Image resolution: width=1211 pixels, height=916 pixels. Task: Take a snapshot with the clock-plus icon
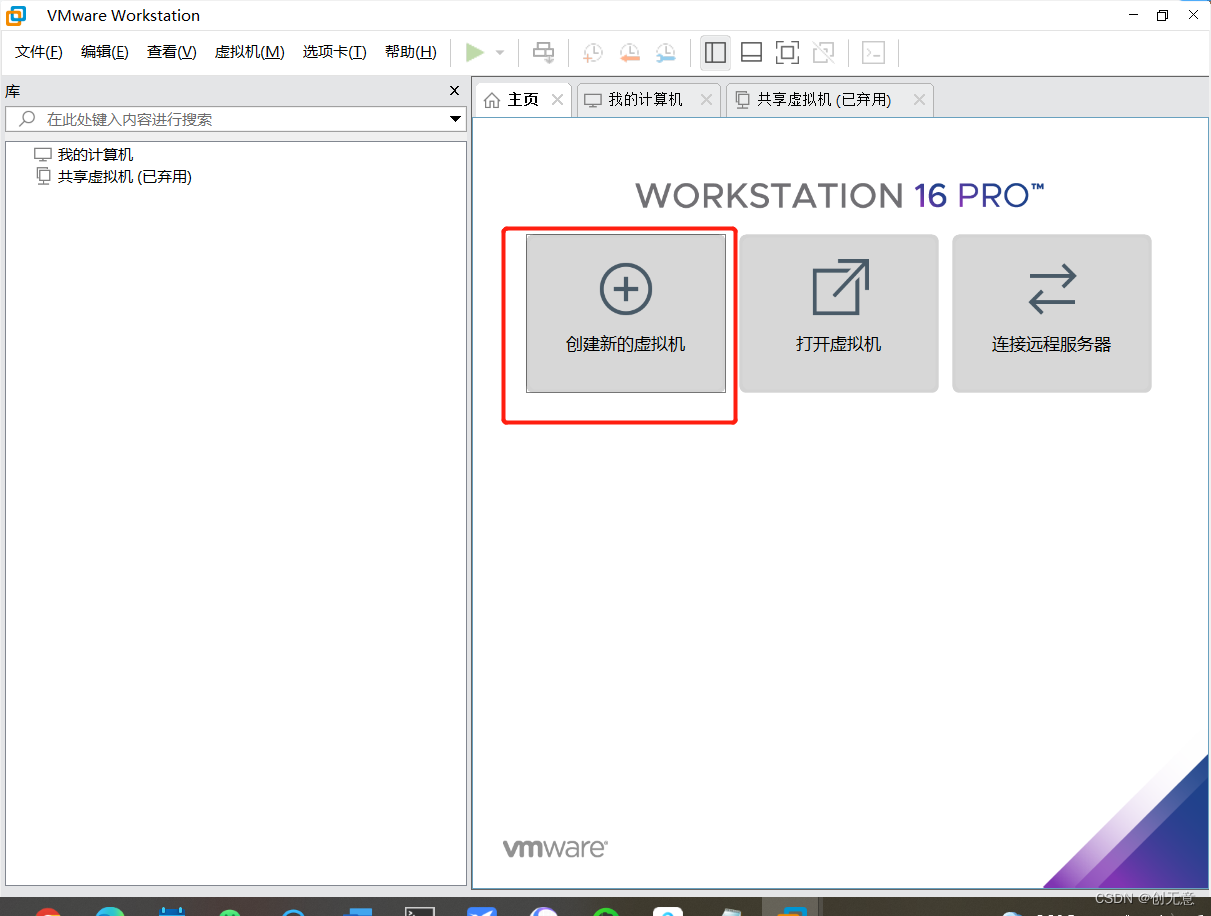[x=593, y=52]
